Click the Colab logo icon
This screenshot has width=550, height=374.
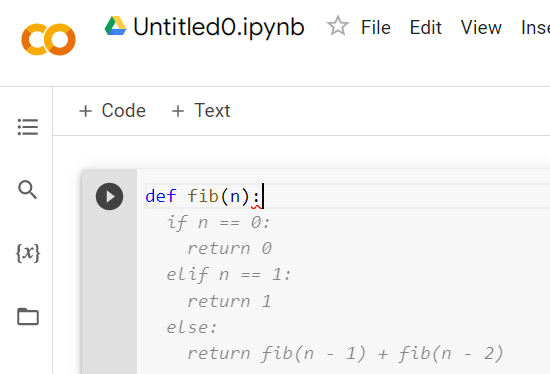(x=48, y=39)
